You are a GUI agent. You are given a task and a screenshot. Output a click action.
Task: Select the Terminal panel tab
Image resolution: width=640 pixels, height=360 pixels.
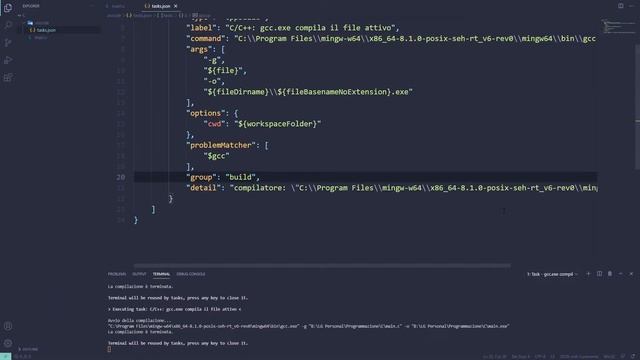point(161,274)
